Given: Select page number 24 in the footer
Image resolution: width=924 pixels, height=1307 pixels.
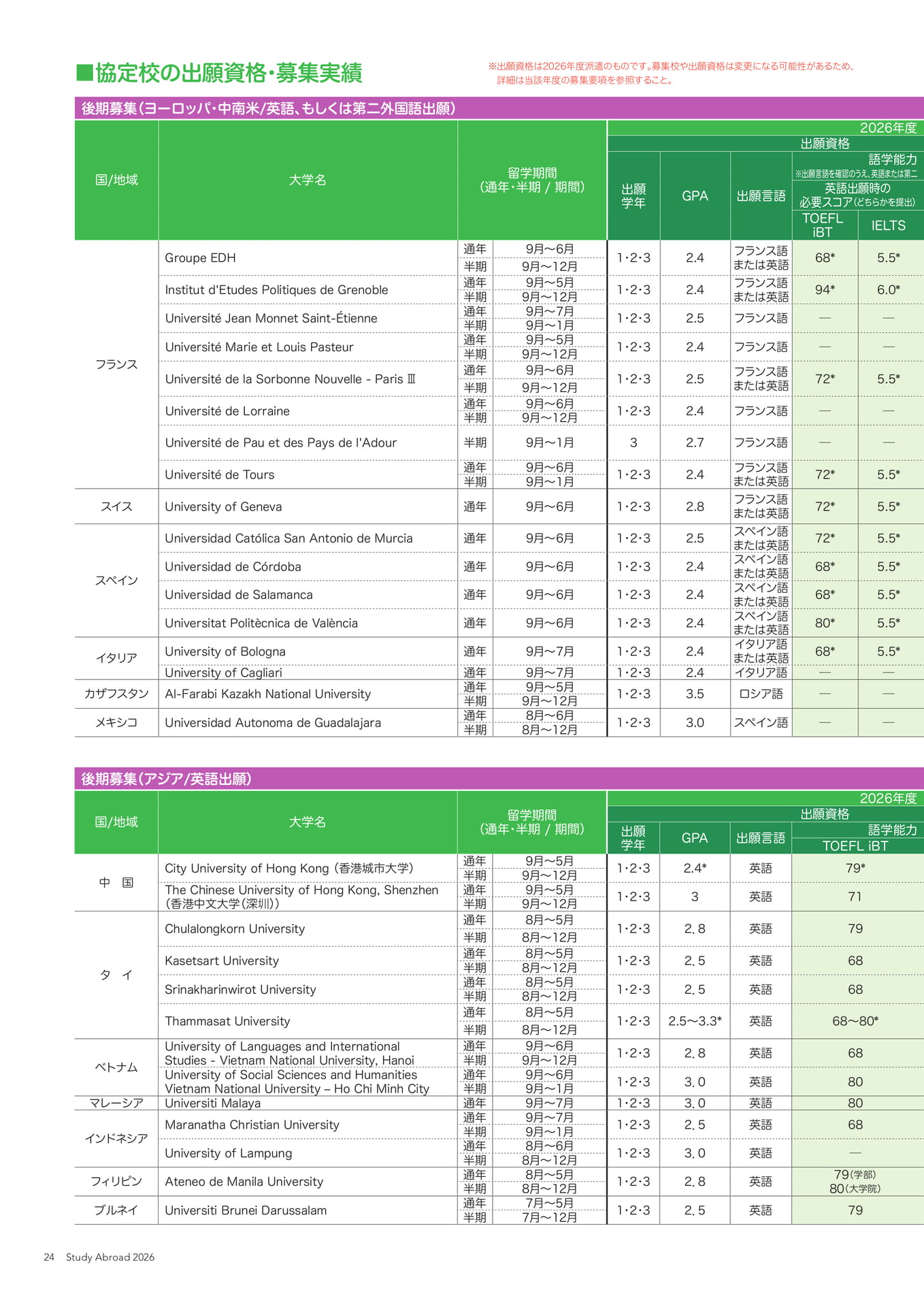Looking at the screenshot, I should click(x=49, y=1257).
